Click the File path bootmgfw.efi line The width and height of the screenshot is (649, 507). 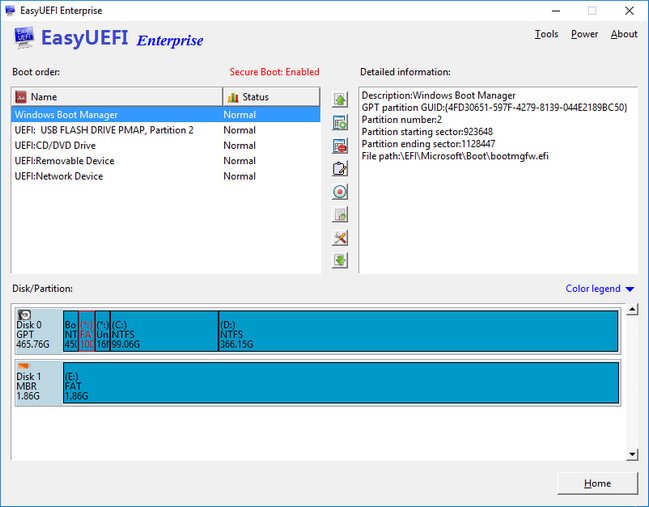[x=455, y=156]
